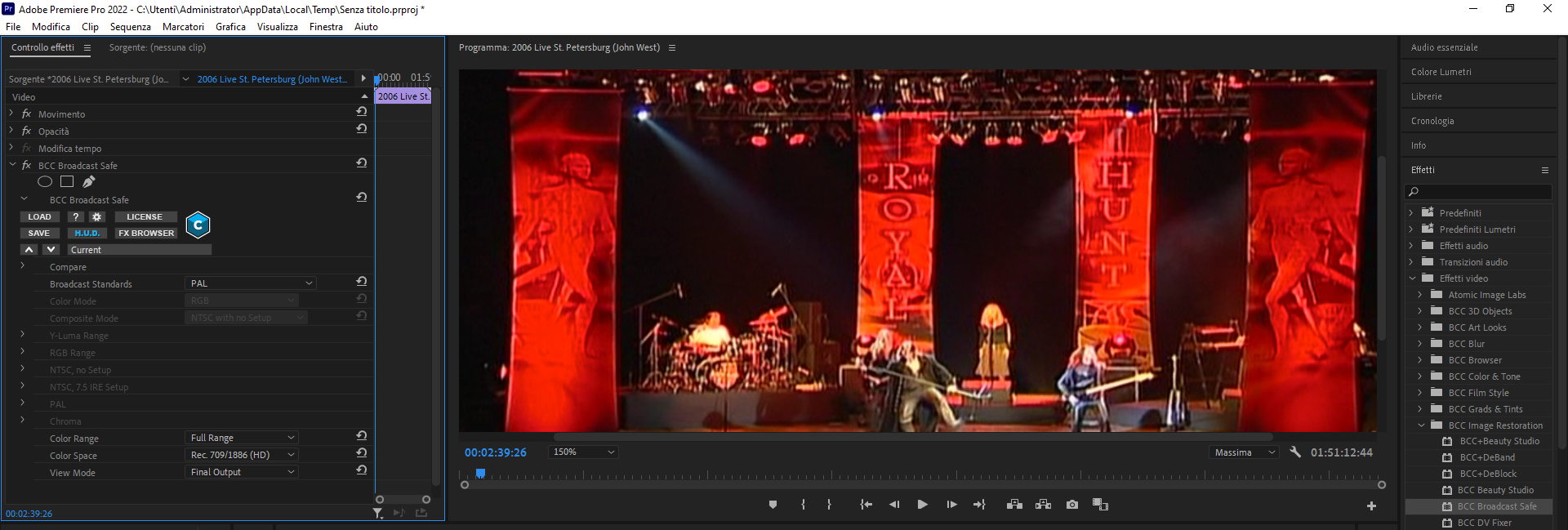Open the File menu
The image size is (1568, 530).
13,27
